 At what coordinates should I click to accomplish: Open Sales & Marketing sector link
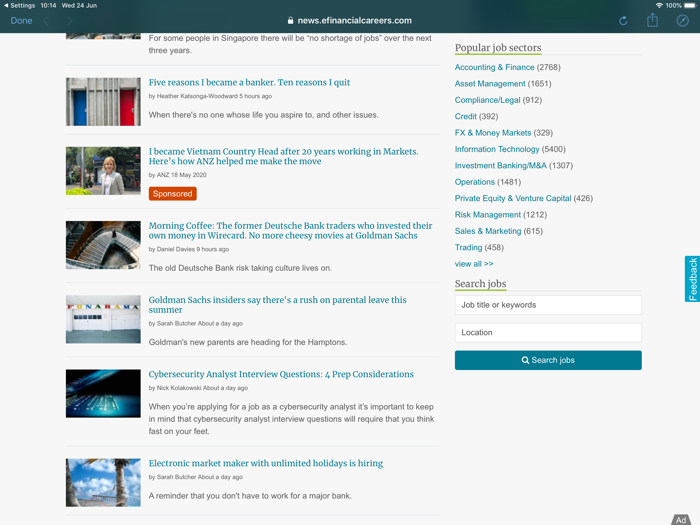point(488,231)
